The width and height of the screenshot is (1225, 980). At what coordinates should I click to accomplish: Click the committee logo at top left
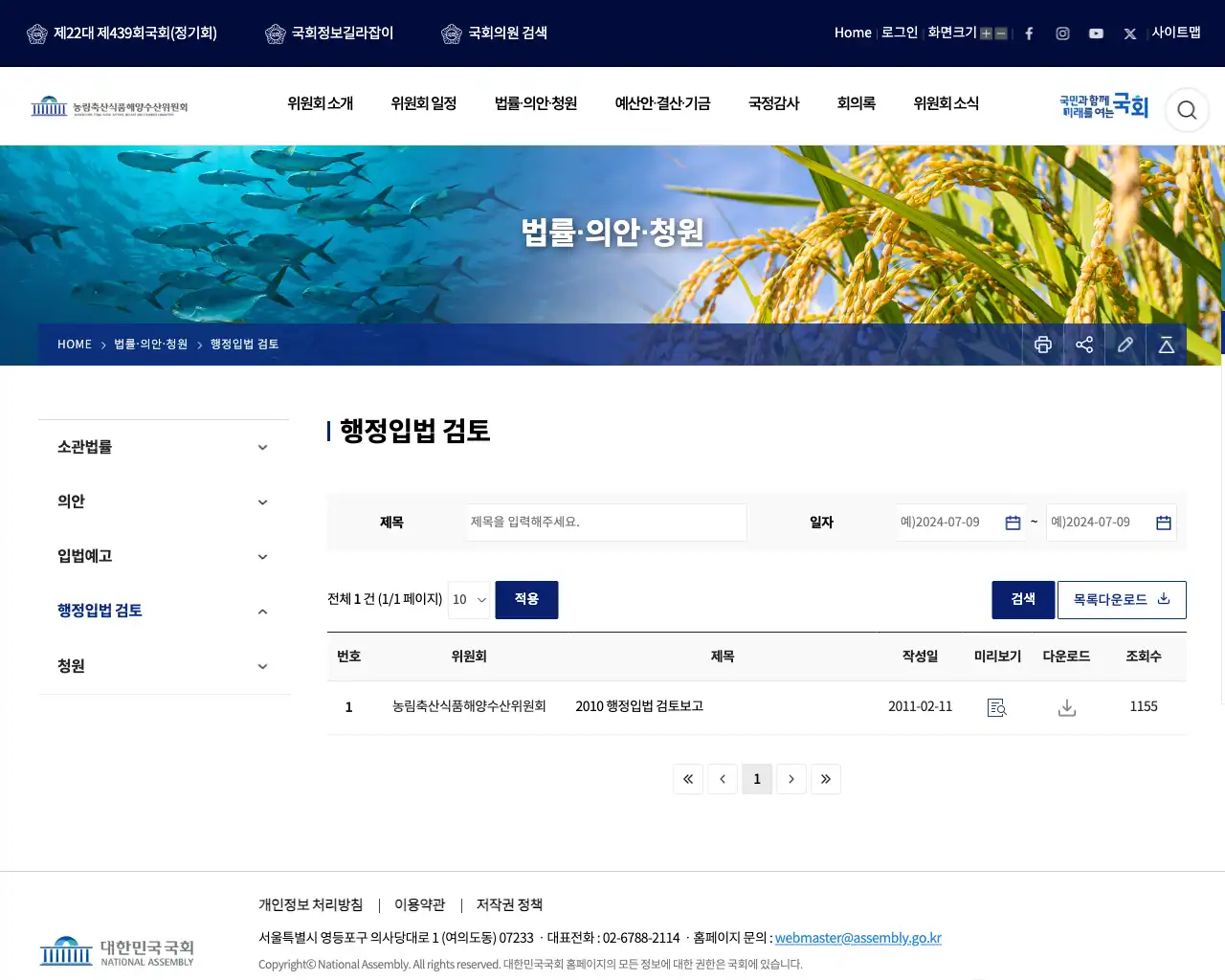(x=109, y=106)
